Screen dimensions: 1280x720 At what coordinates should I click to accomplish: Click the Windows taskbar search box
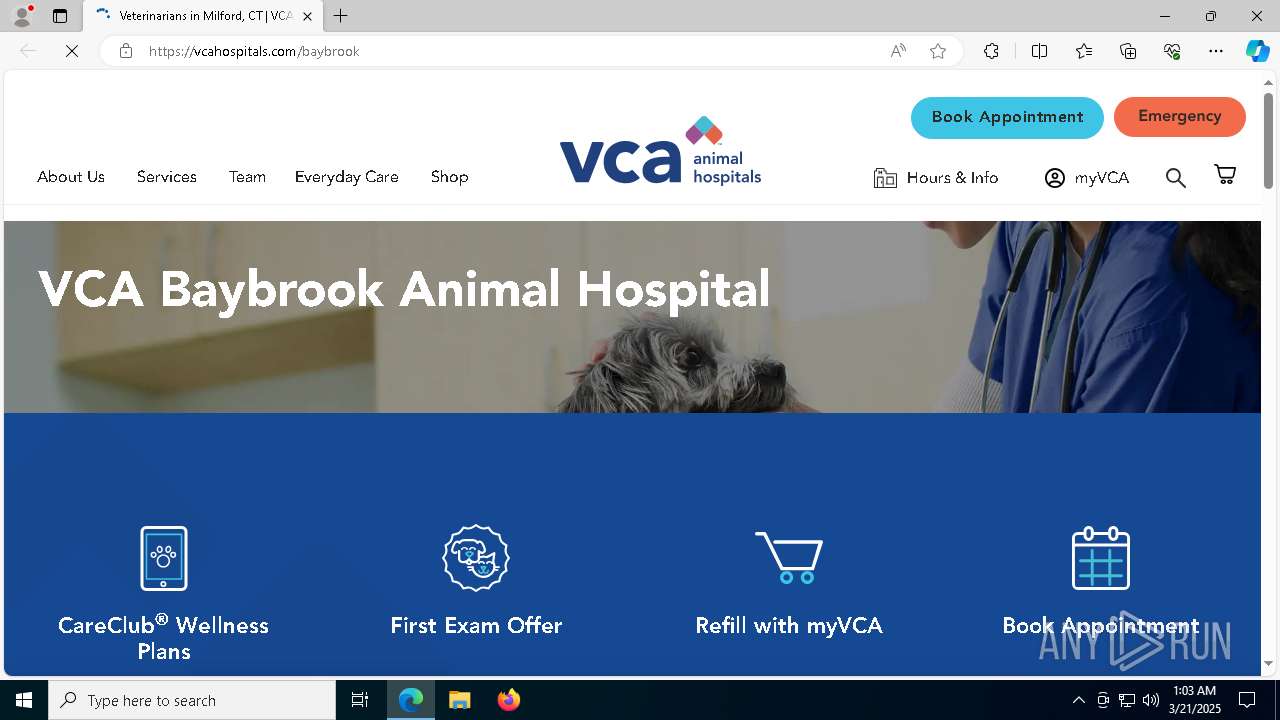point(192,700)
